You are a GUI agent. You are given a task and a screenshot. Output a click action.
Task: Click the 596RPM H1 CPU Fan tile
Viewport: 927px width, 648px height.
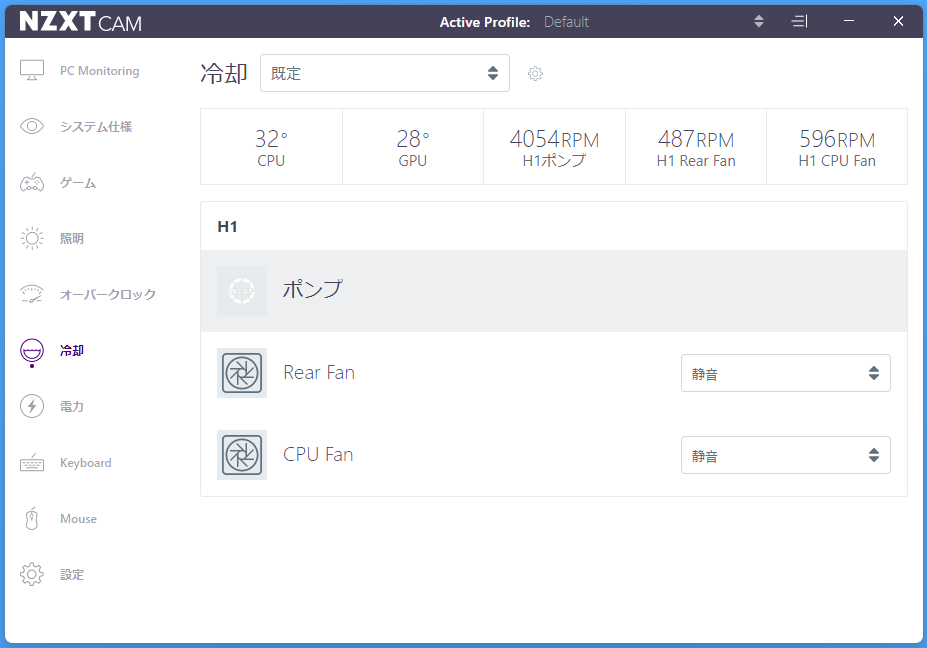coord(837,147)
